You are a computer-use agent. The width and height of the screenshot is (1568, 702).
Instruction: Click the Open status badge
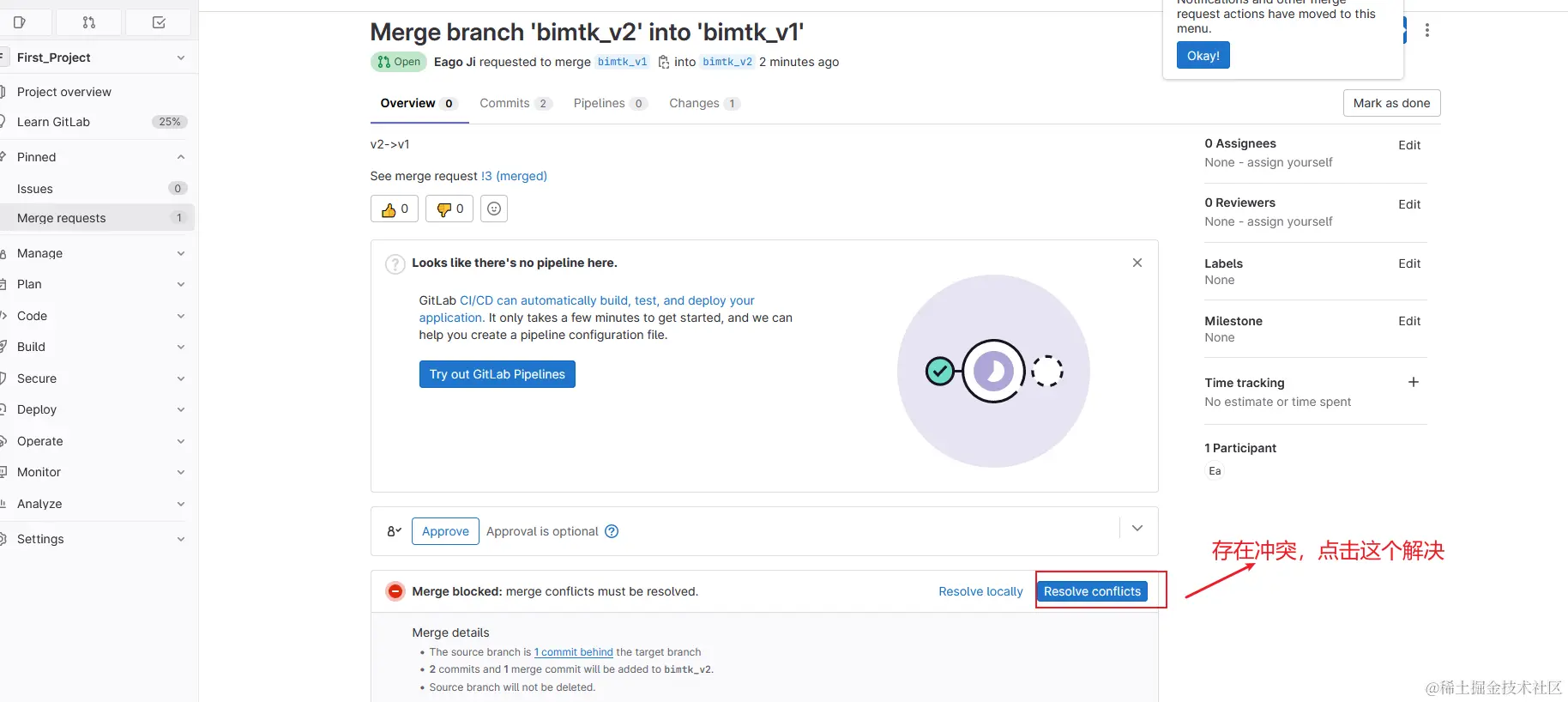click(399, 62)
